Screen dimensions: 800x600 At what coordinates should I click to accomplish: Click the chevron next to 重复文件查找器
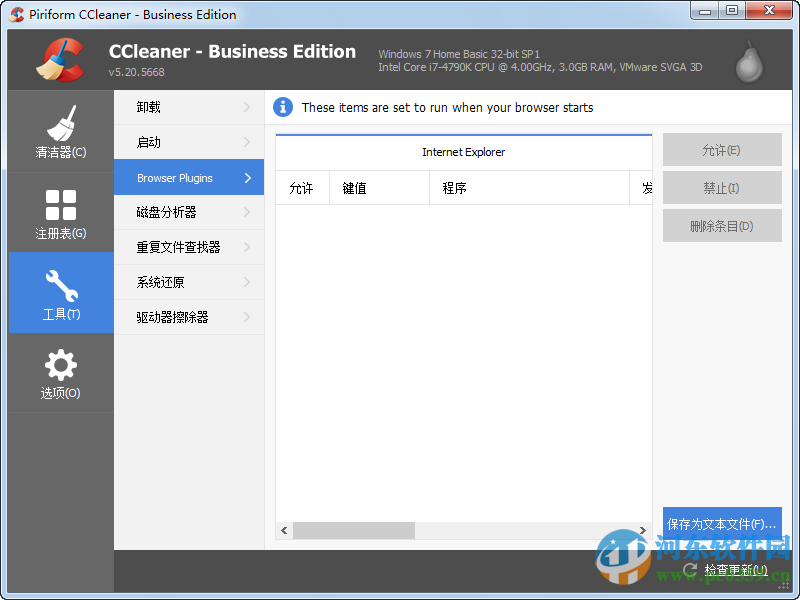pyautogui.click(x=247, y=247)
